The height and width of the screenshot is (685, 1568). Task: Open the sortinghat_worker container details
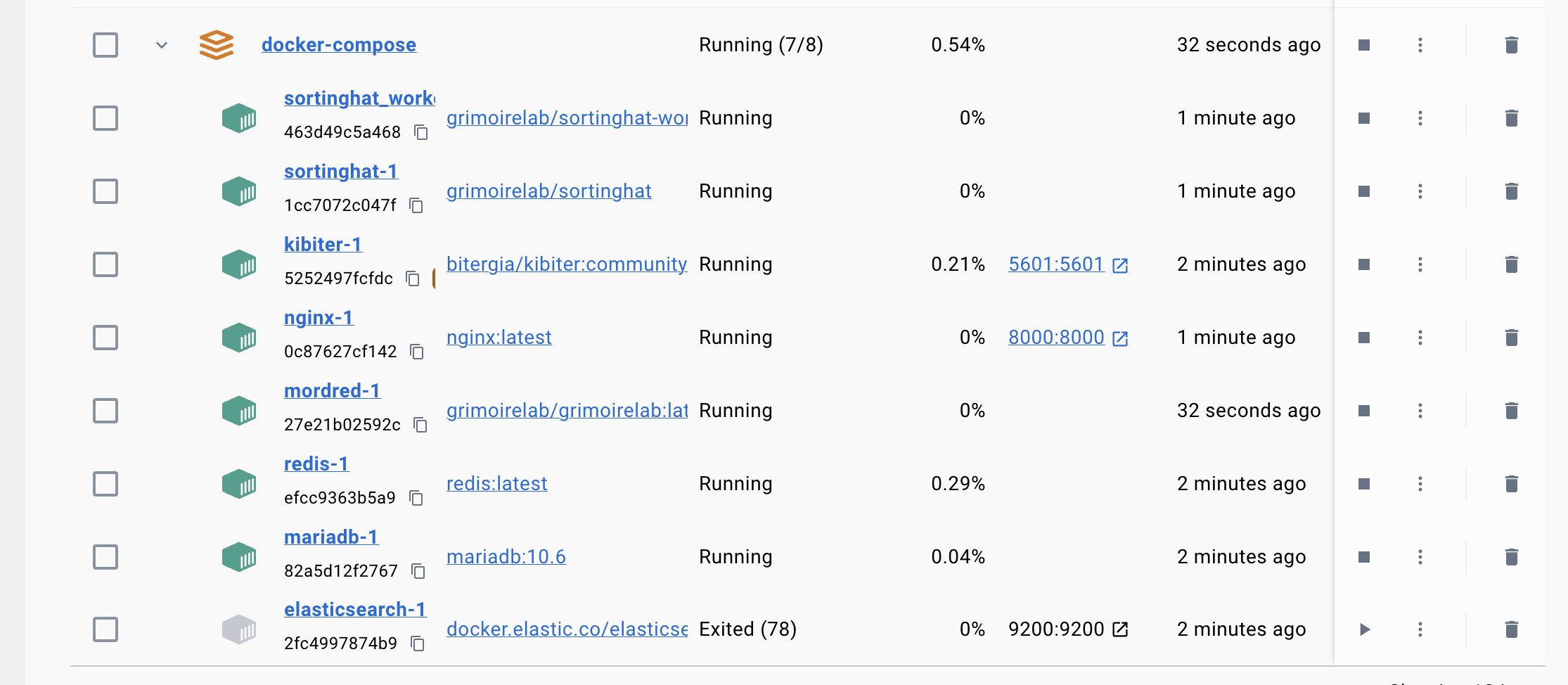[359, 98]
